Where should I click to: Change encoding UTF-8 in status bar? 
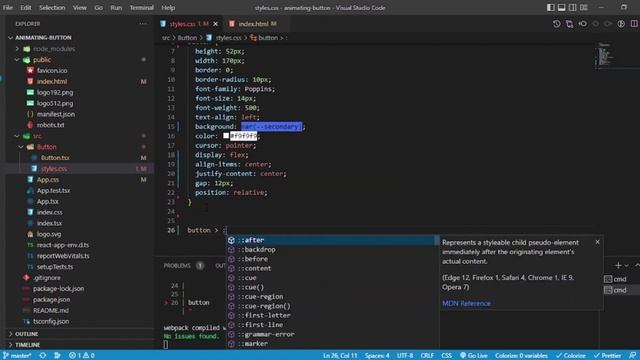click(405, 356)
